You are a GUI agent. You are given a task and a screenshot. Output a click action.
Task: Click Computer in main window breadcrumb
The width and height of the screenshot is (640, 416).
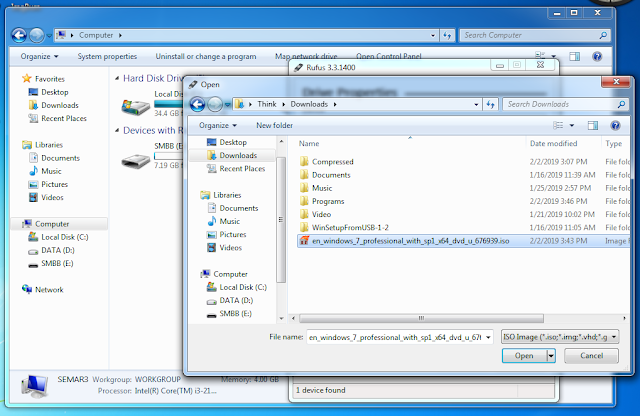point(96,36)
